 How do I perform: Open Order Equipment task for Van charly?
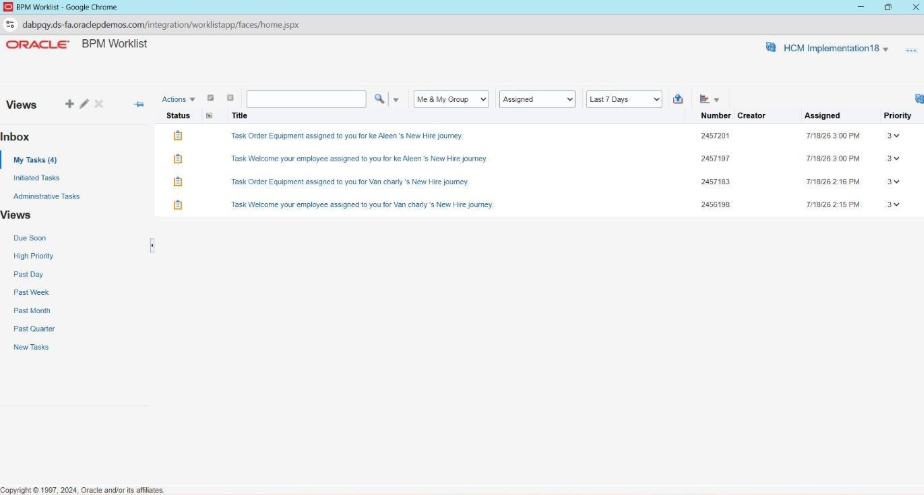(x=349, y=182)
